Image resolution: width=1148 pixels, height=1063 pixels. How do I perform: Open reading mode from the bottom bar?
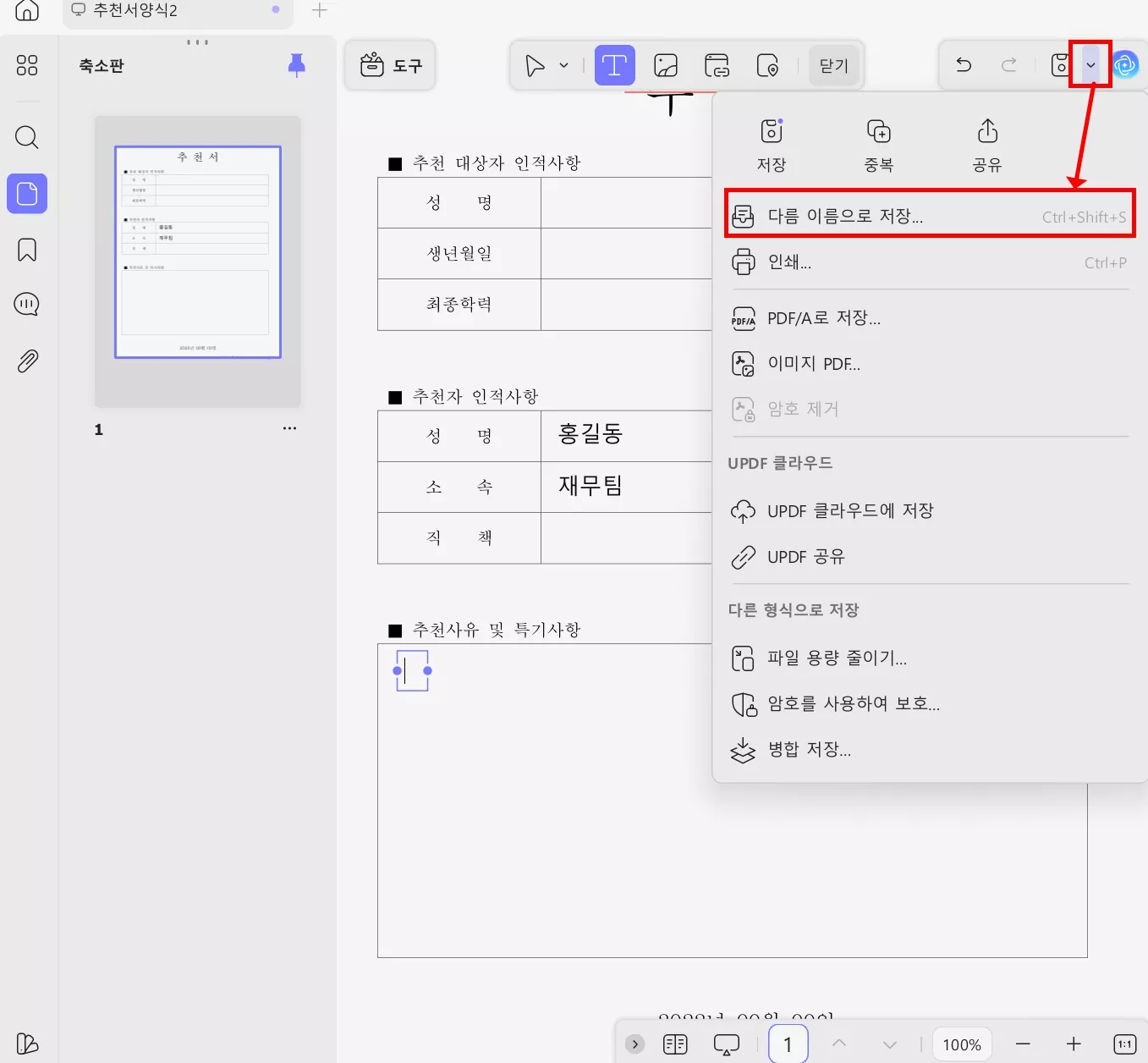(x=674, y=1044)
